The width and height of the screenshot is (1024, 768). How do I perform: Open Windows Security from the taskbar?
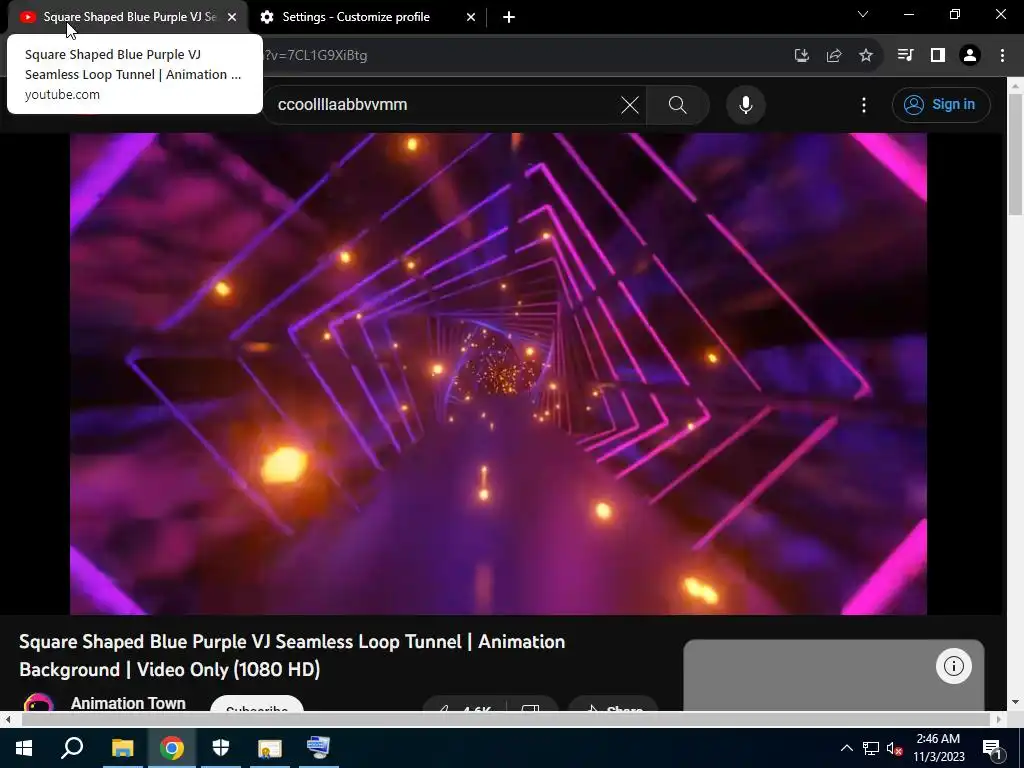221,748
